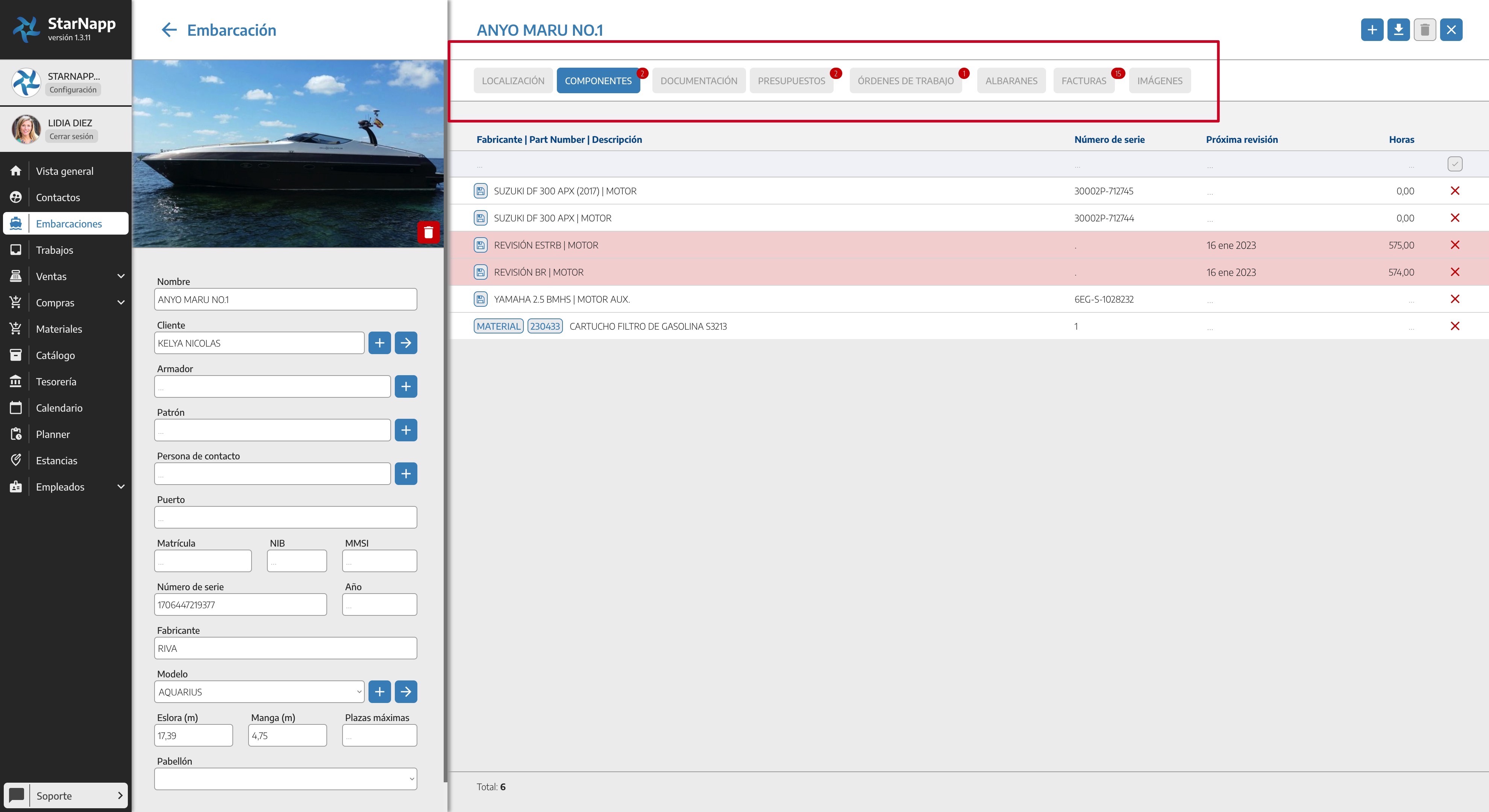The width and height of the screenshot is (1489, 812).
Task: Switch to ÓRDENES DE TRABAJO tab
Action: (x=905, y=81)
